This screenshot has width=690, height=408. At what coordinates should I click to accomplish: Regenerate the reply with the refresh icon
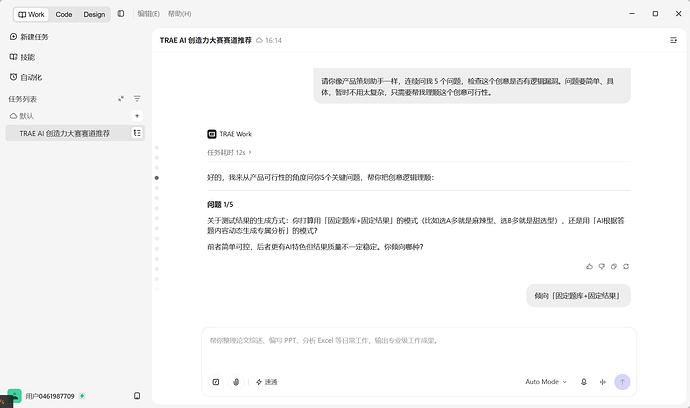click(626, 266)
